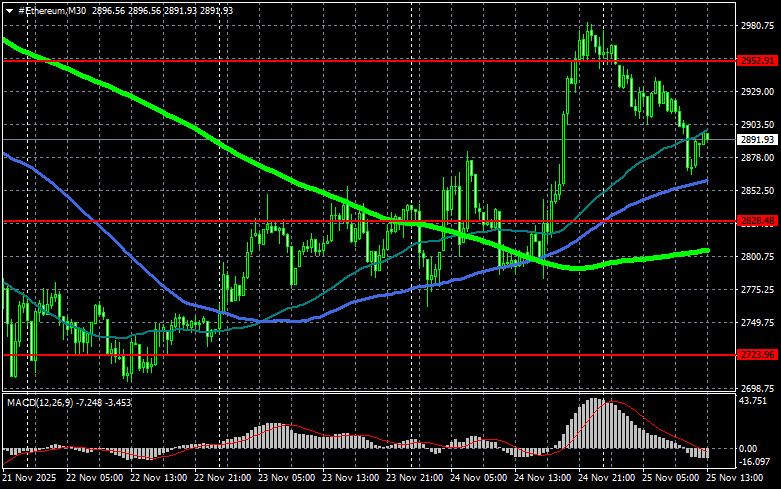Select the MACD values -7.248 -3.453
Screen dimensions: 781x489
(x=104, y=402)
